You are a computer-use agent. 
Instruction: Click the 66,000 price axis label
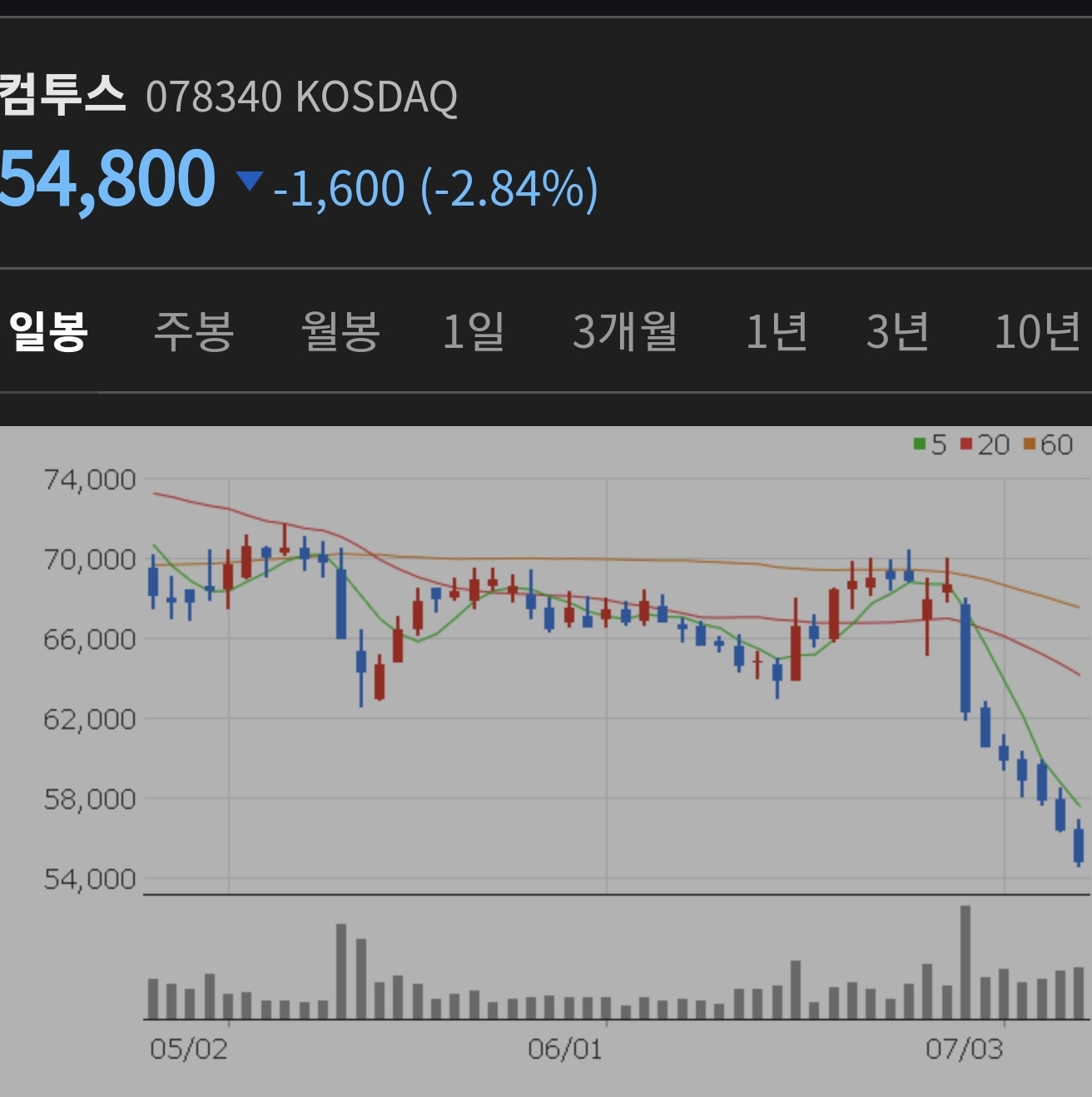click(x=89, y=639)
